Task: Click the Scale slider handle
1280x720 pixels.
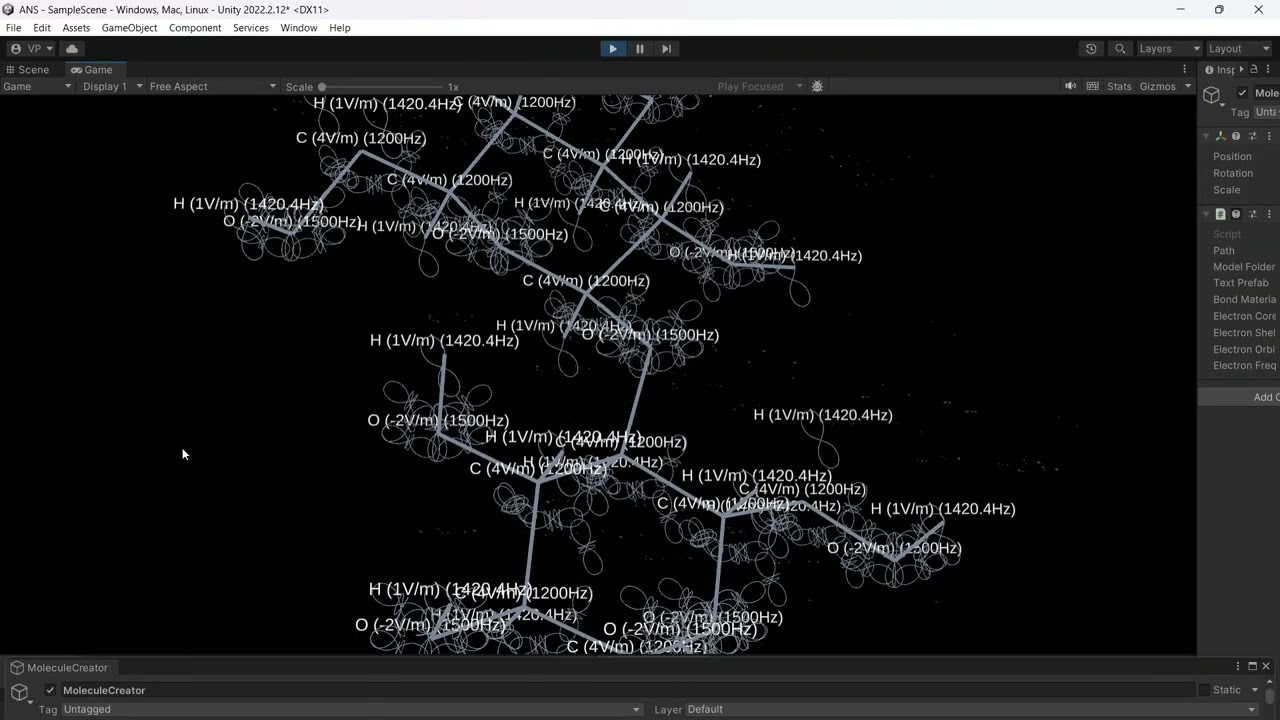Action: pos(322,87)
